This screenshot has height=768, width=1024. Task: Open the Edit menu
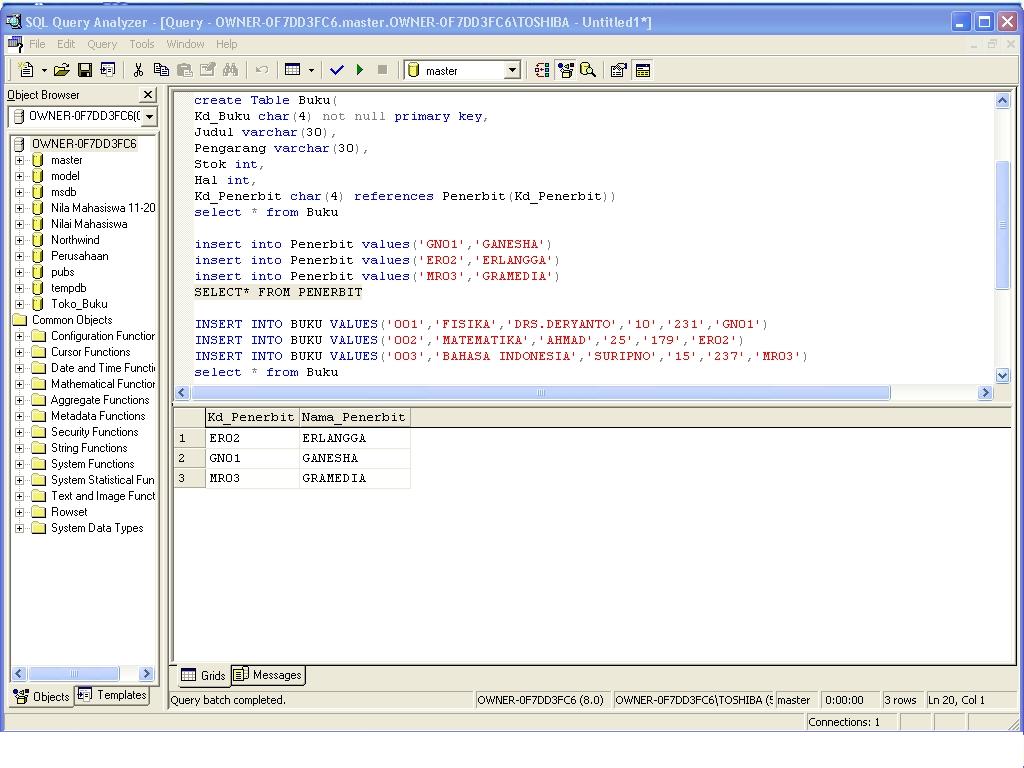(x=66, y=44)
